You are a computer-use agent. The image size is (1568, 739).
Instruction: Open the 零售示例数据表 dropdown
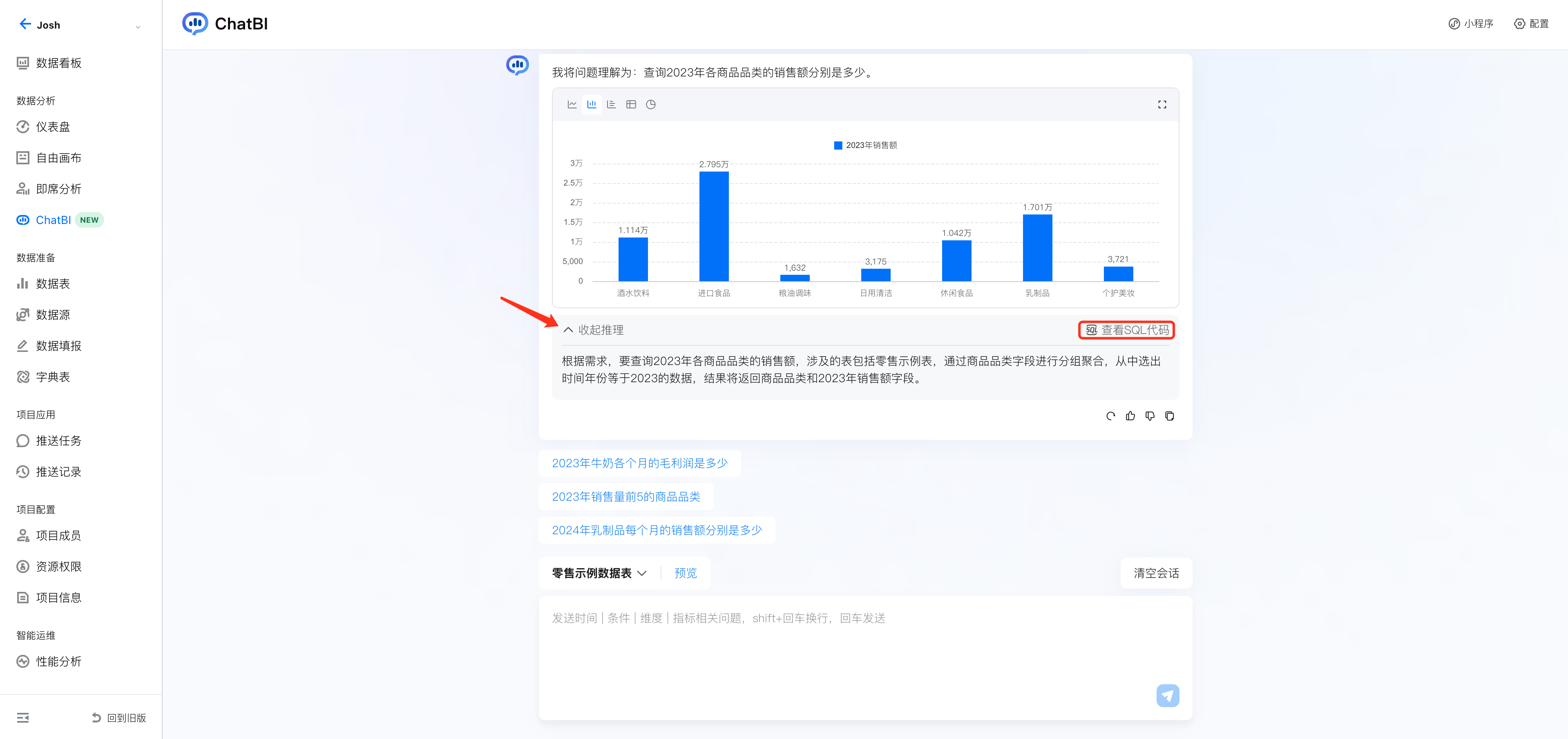click(599, 573)
